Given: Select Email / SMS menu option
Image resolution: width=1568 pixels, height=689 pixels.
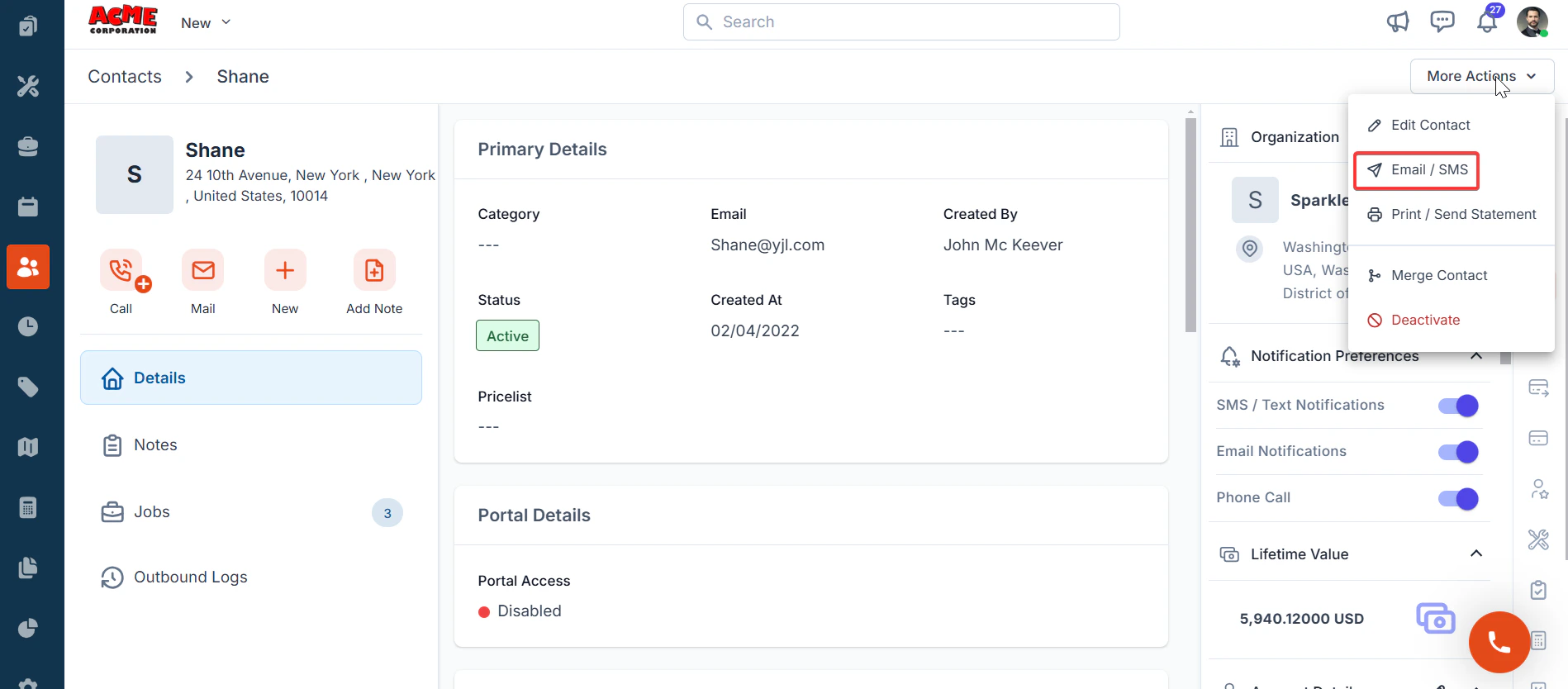Looking at the screenshot, I should (1416, 169).
